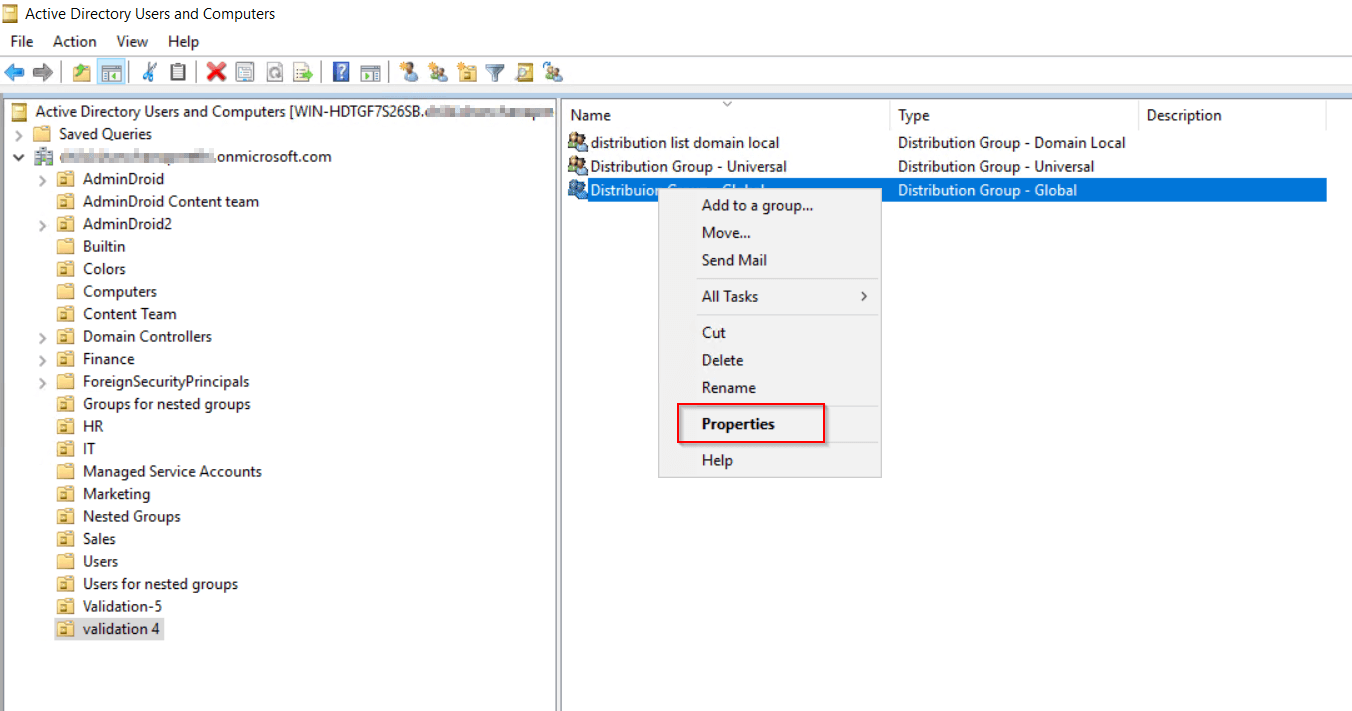Click the red Delete X toolbar icon

[217, 72]
